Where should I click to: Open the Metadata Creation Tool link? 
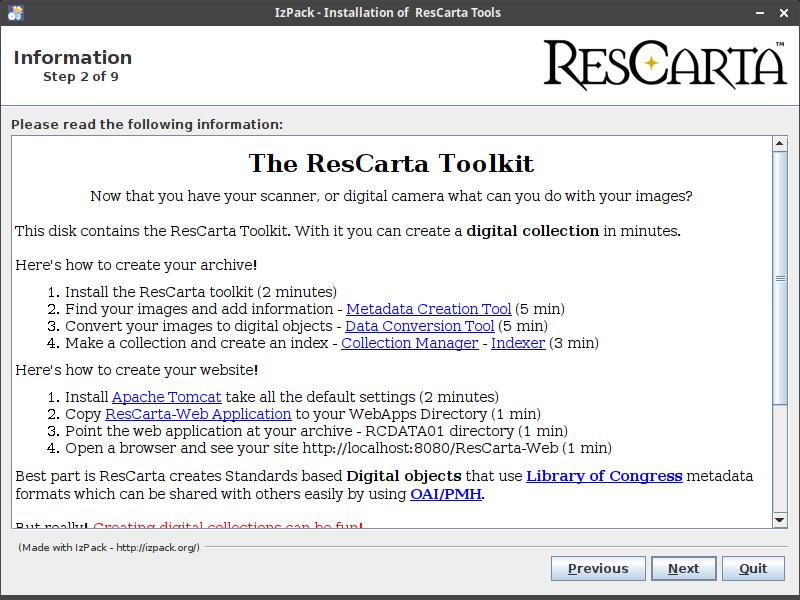[x=429, y=309]
